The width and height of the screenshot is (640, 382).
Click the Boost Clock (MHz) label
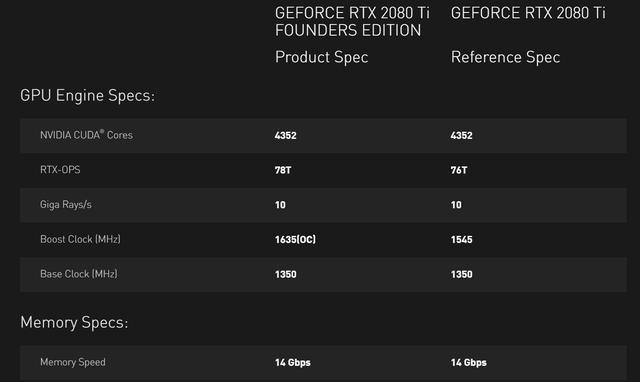(x=80, y=239)
